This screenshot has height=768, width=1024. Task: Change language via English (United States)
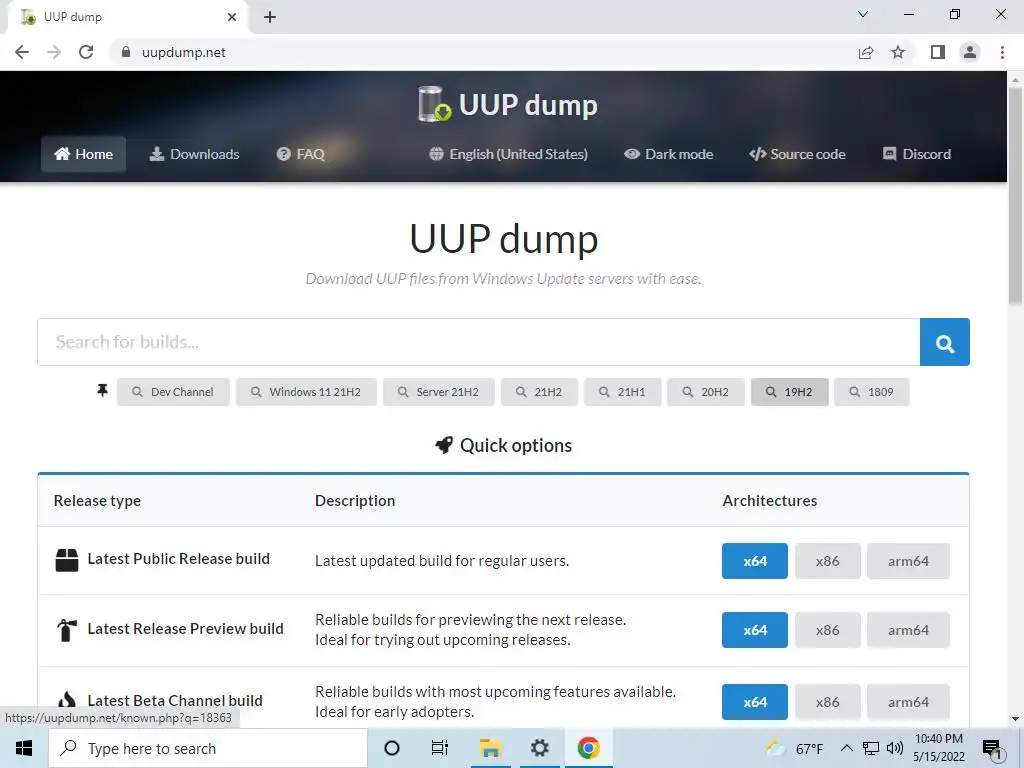(x=508, y=154)
